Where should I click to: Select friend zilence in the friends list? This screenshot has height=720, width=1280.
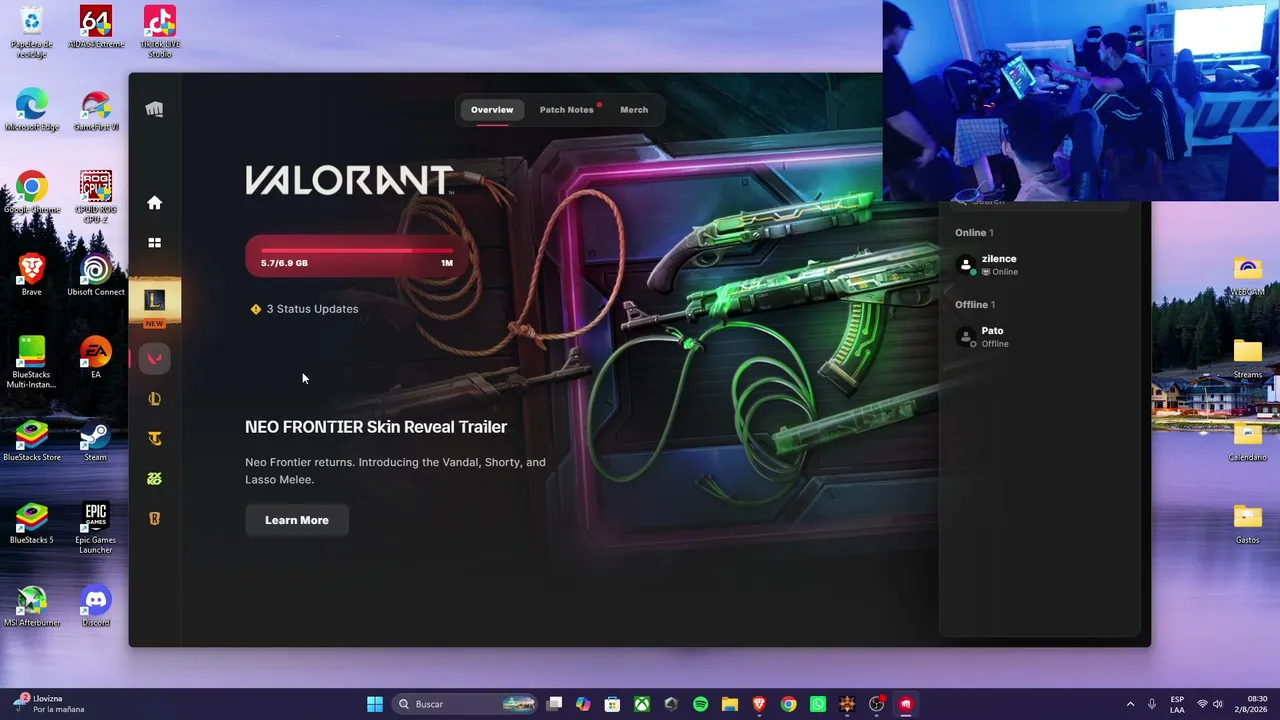coord(1040,265)
